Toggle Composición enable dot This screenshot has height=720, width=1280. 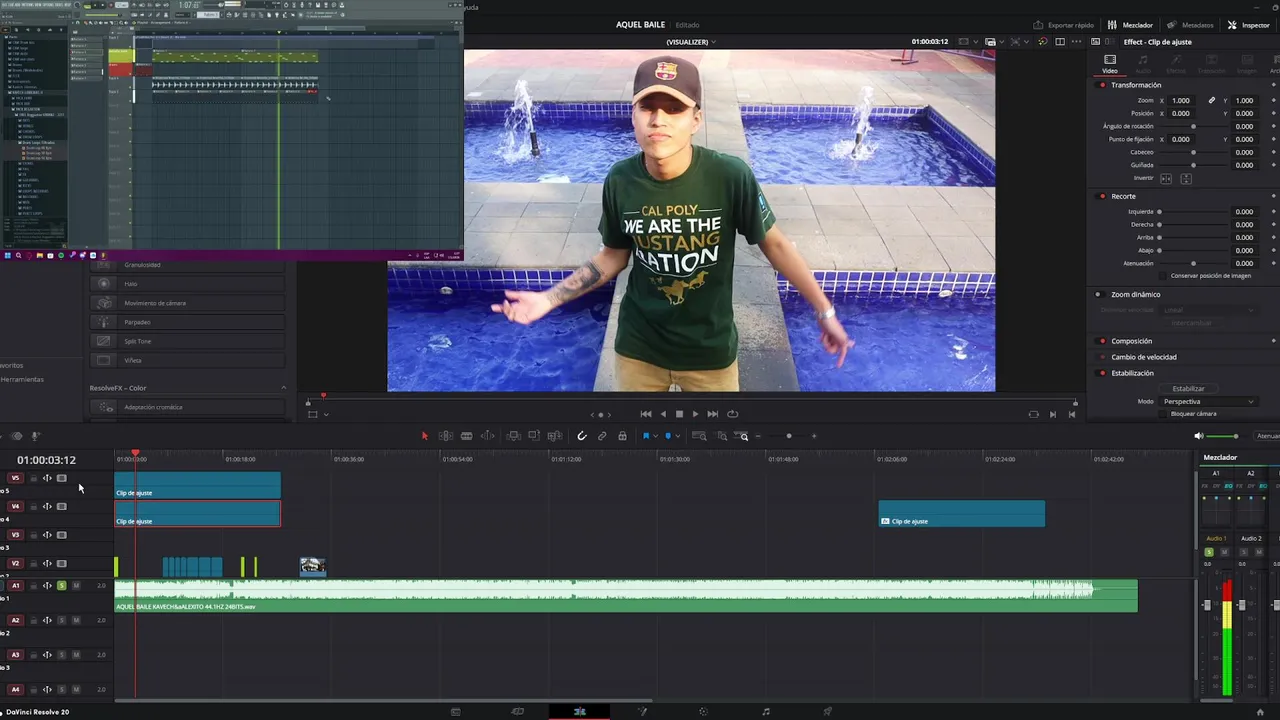[1102, 341]
